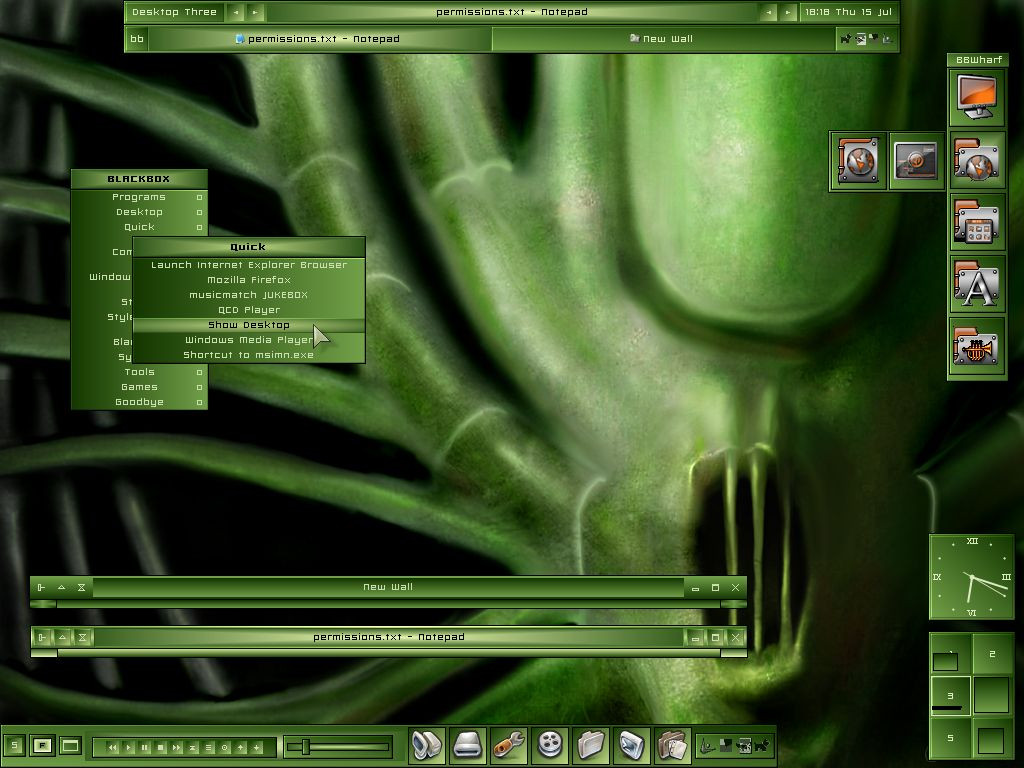Switch to workspace 2 in the pager
This screenshot has width=1024, height=768.
(991, 655)
